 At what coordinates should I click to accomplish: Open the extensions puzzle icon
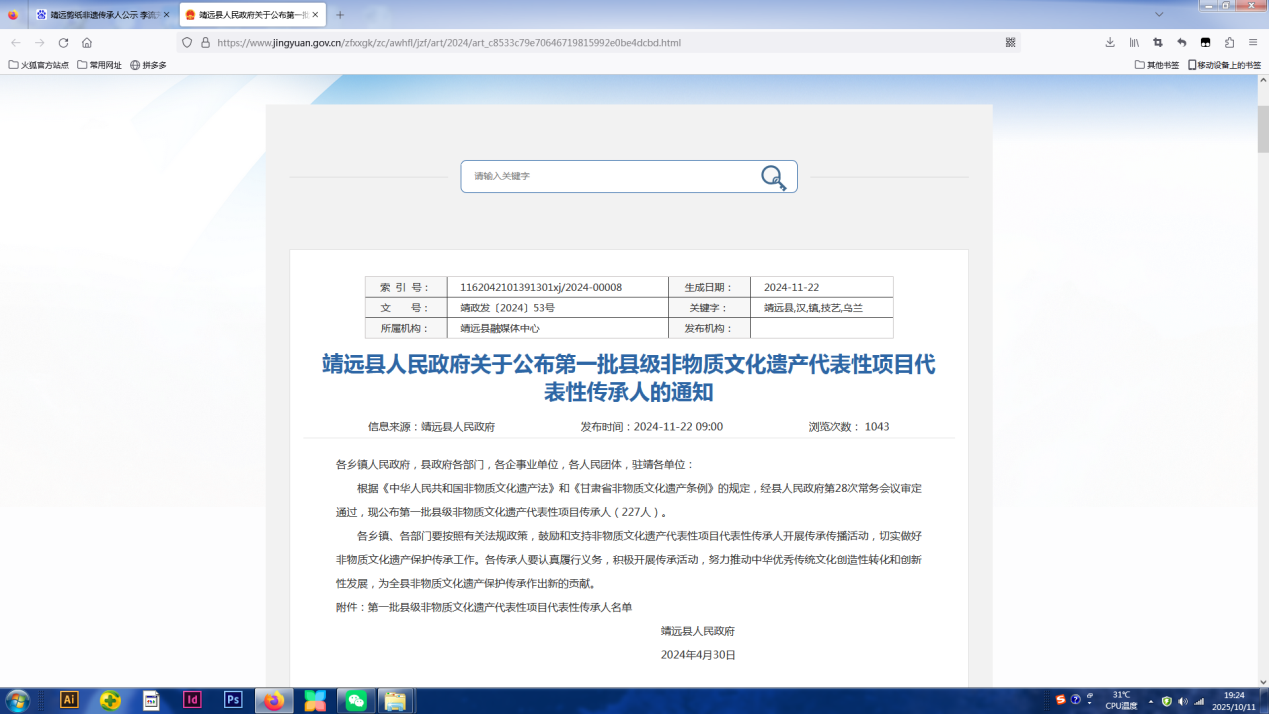(1229, 43)
